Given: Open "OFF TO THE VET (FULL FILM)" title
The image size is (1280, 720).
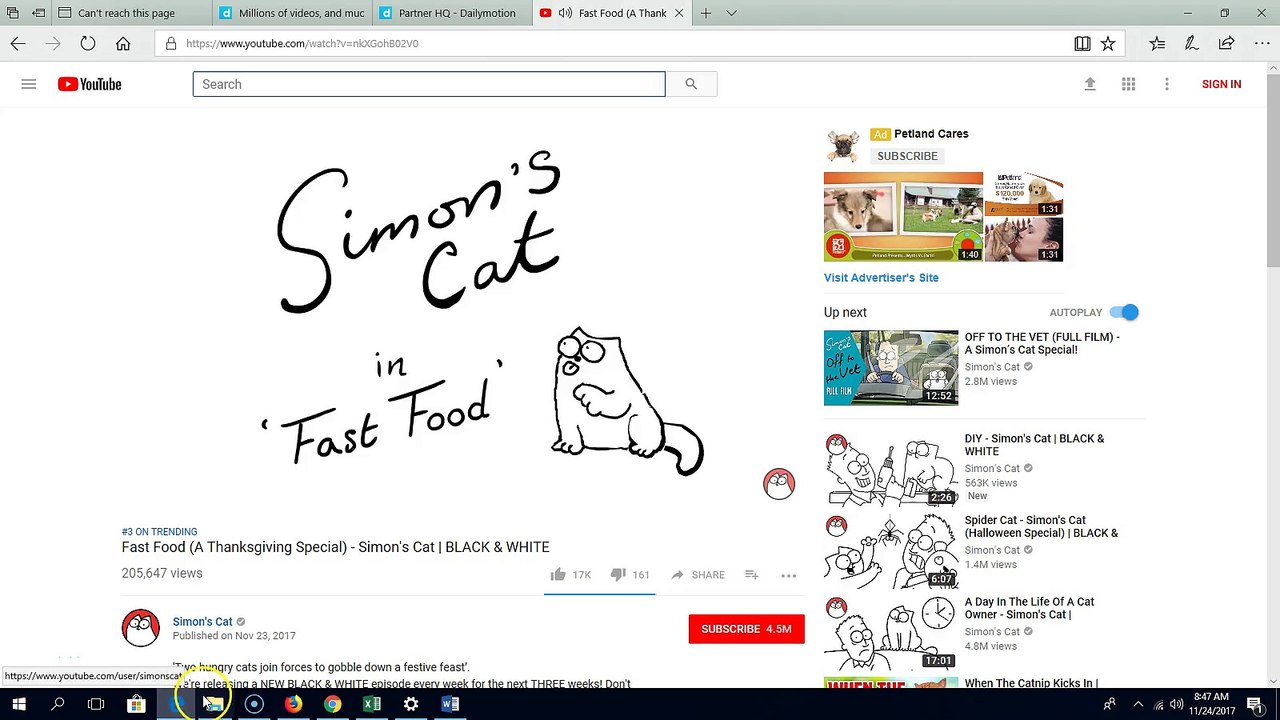Looking at the screenshot, I should click(1042, 343).
